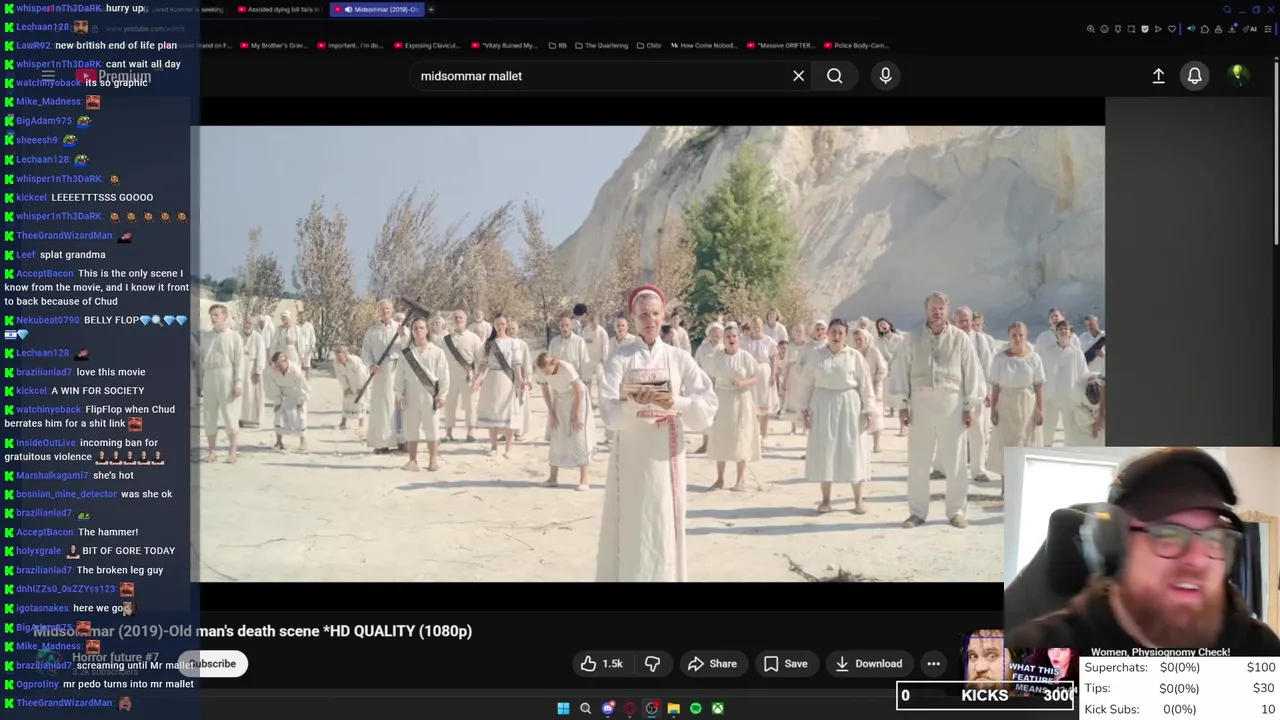The height and width of the screenshot is (720, 1280).
Task: Click chat message "The broken leg guy"
Action: click(120, 570)
